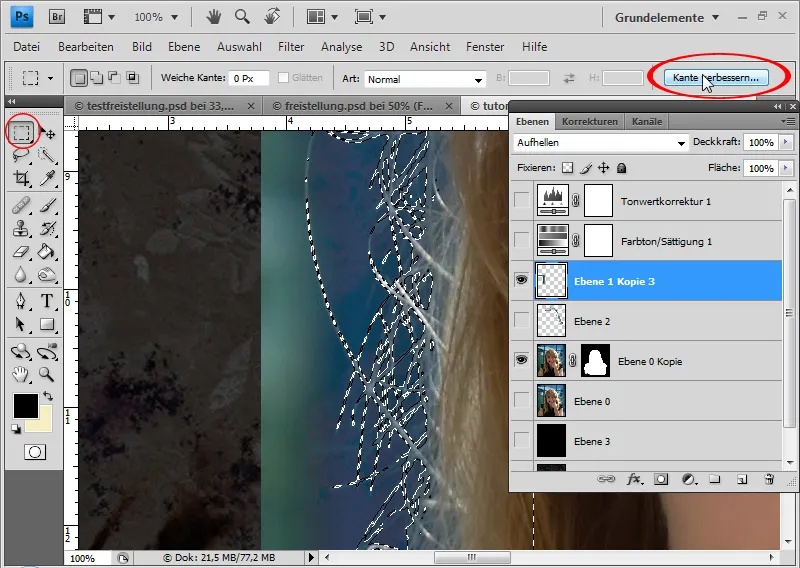This screenshot has height=568, width=800.
Task: Switch to the Kanäle tab
Action: coord(646,122)
